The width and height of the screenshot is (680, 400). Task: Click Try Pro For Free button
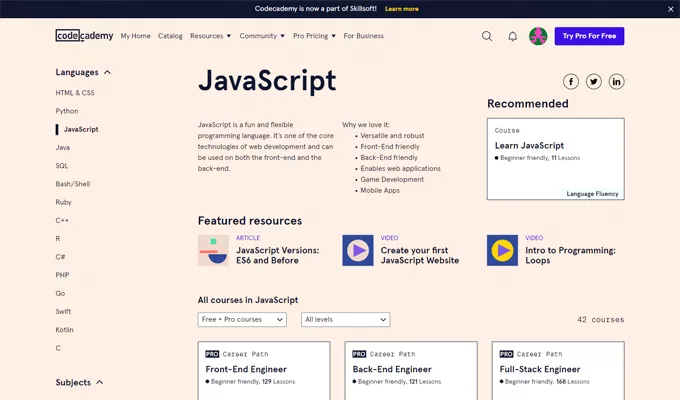pos(589,36)
